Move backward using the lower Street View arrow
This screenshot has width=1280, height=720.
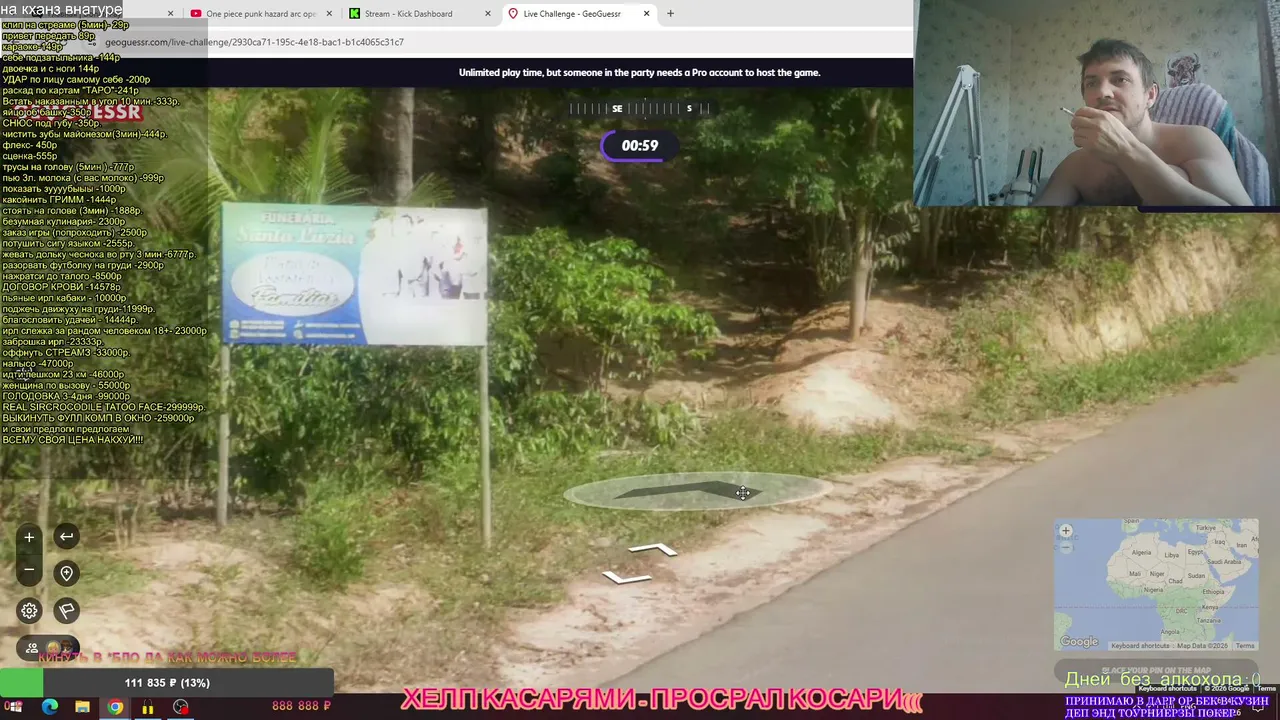626,577
